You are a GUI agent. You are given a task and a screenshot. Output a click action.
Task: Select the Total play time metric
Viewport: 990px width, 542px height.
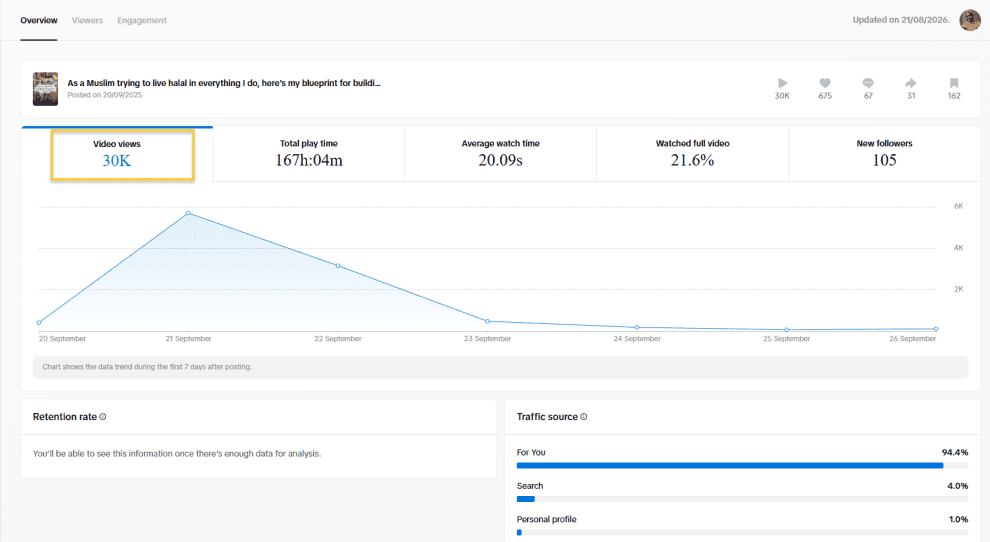pos(309,154)
